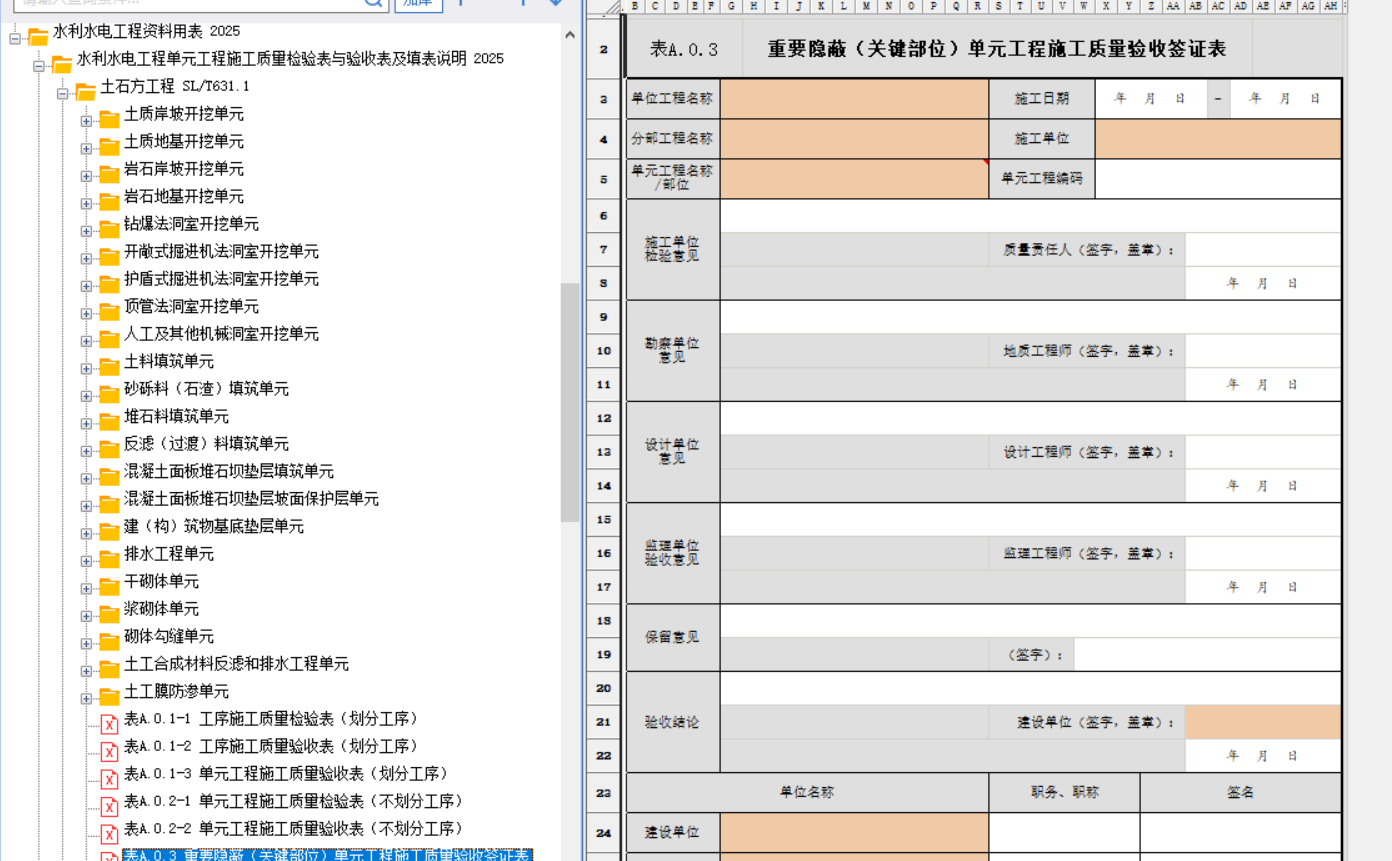Viewport: 1392px width, 861px height.
Task: Expand the 土工合成材料反滤和排水工程单元 folder
Action: click(86, 671)
